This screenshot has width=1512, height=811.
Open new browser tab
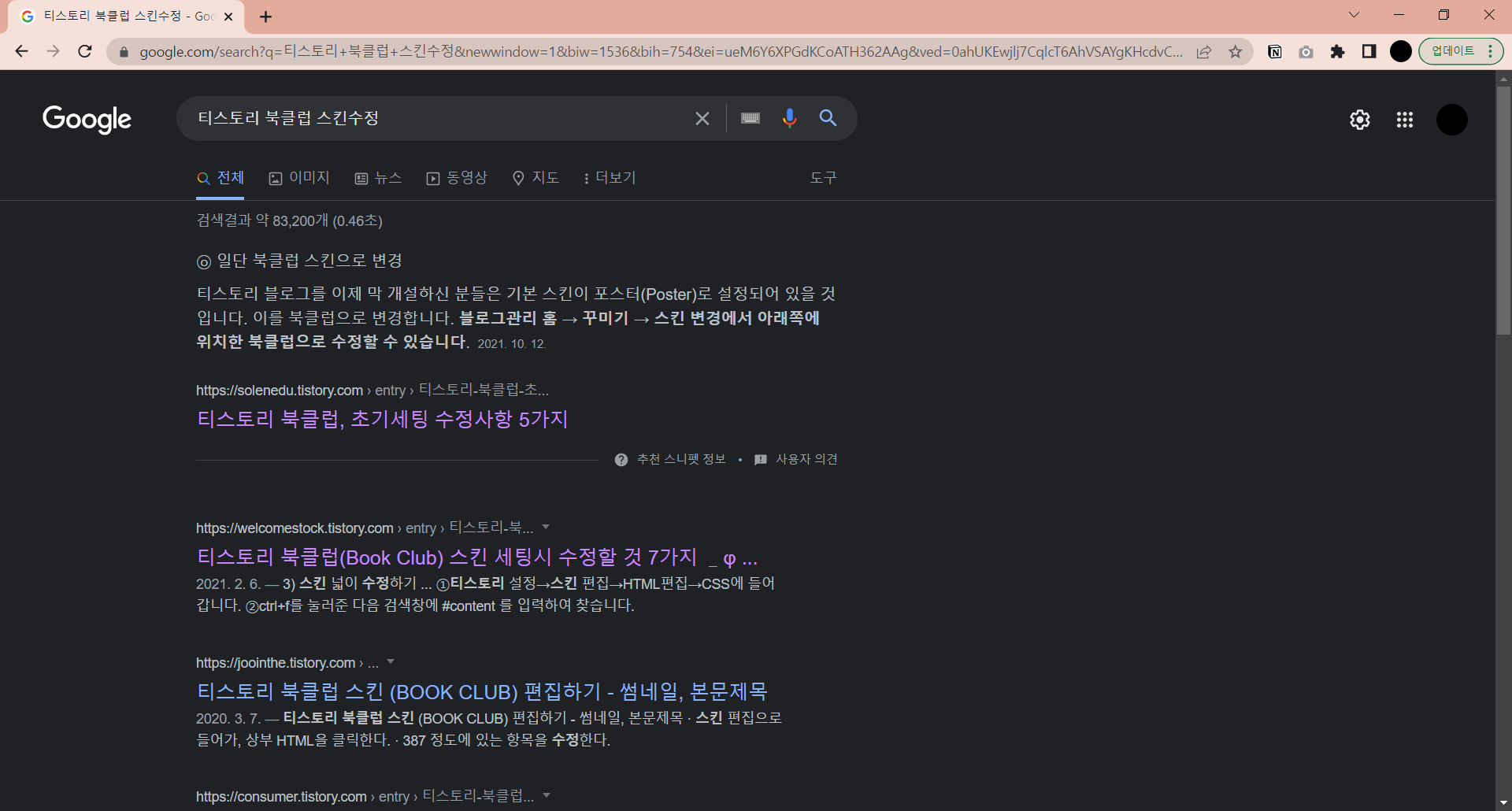[266, 17]
